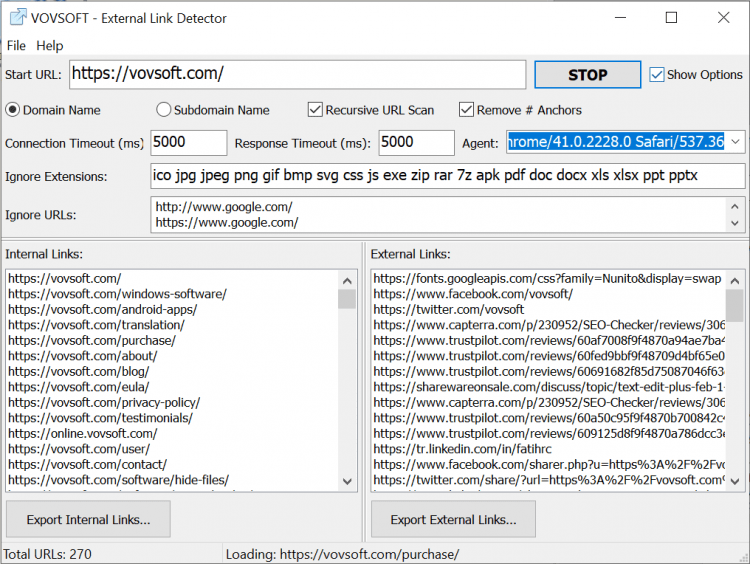Expand the Agent dropdown arrow
750x564 pixels.
(736, 142)
